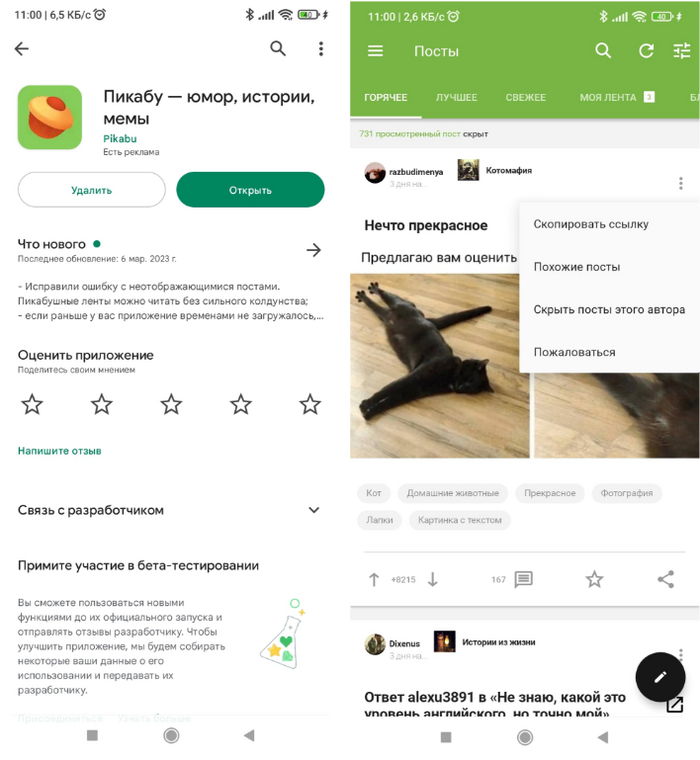Open the feed filter settings icon
This screenshot has height=760, width=700.
coord(682,50)
